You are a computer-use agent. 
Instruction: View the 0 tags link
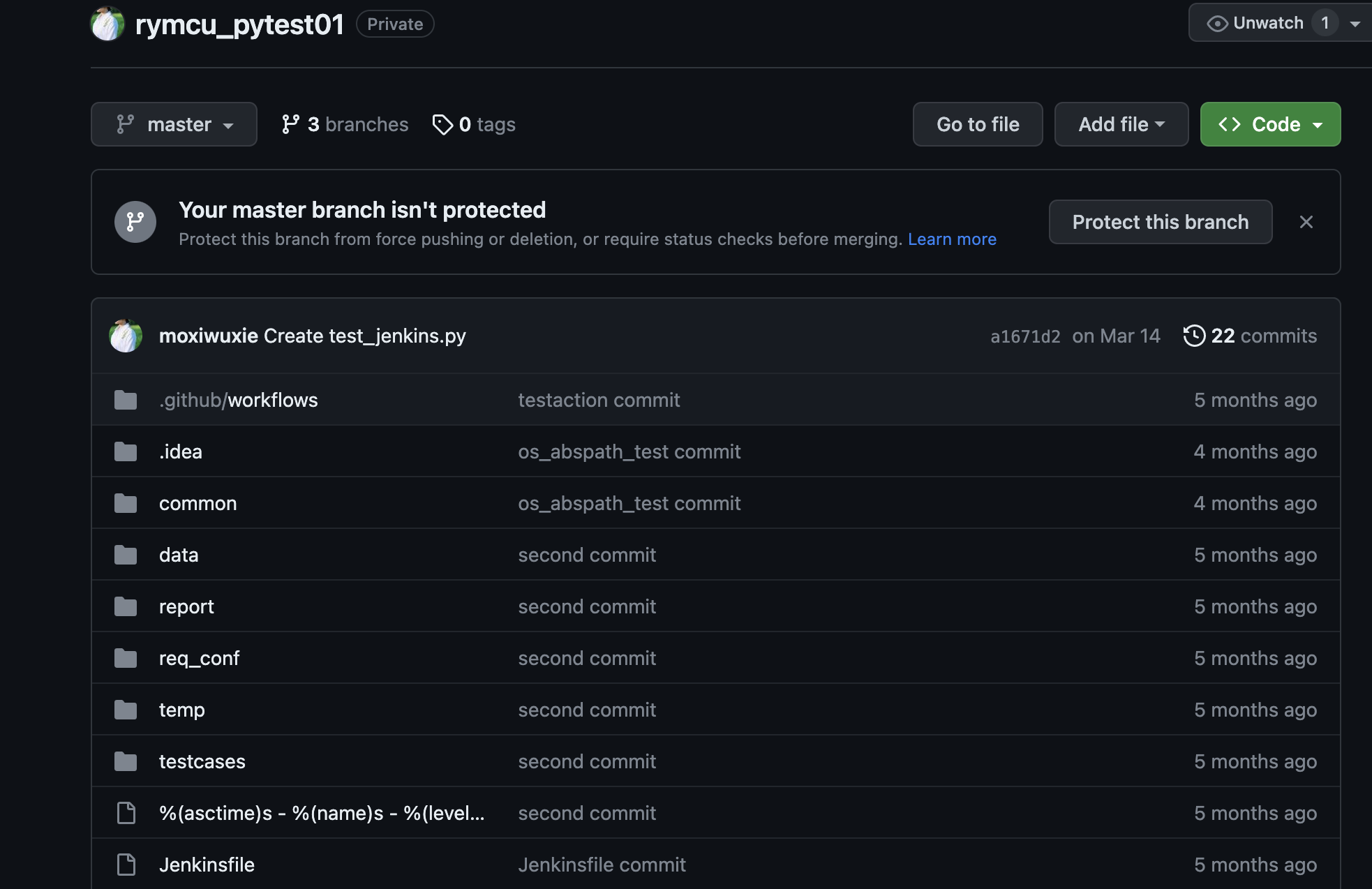(474, 124)
